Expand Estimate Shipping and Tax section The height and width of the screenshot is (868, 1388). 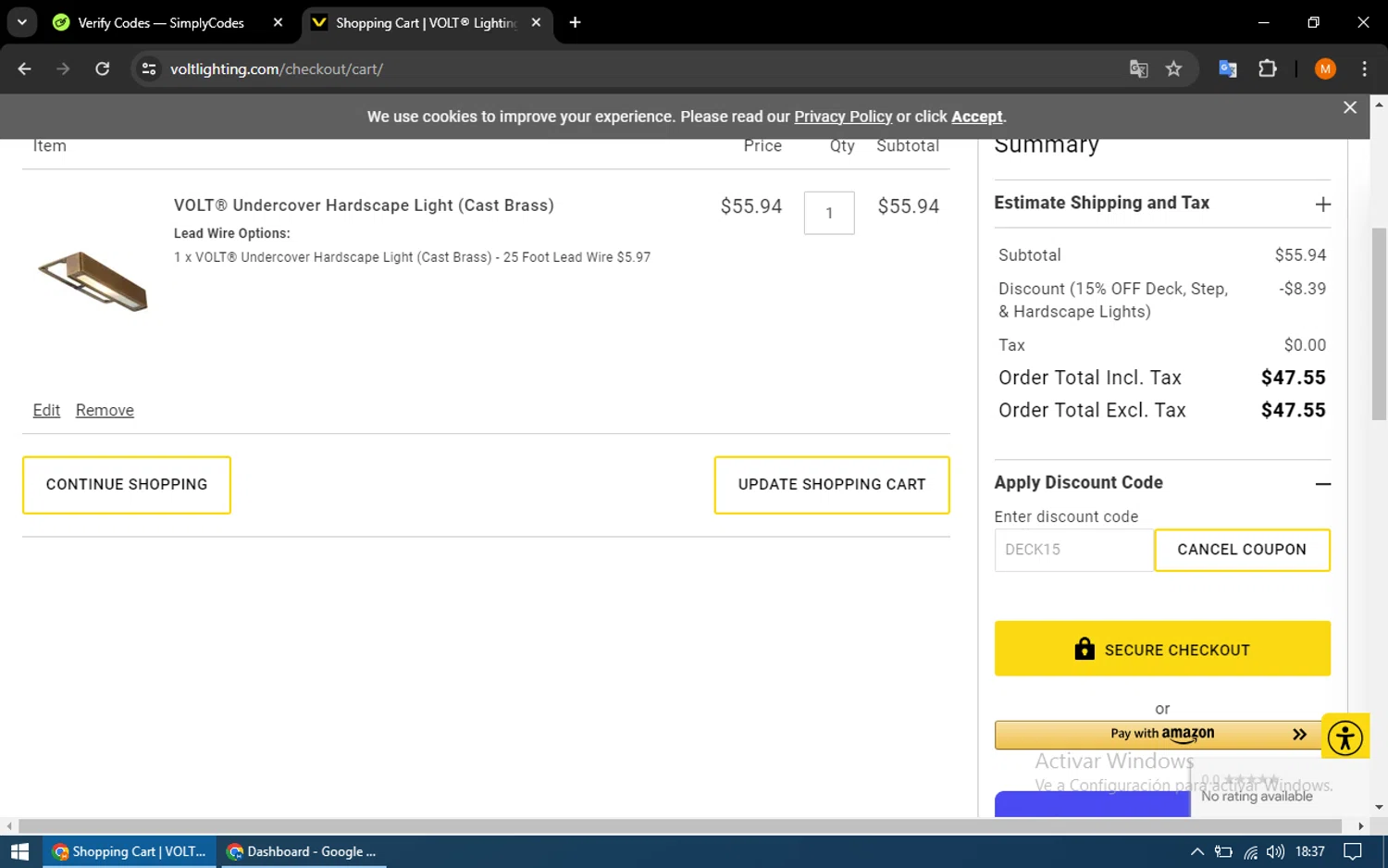(x=1162, y=204)
